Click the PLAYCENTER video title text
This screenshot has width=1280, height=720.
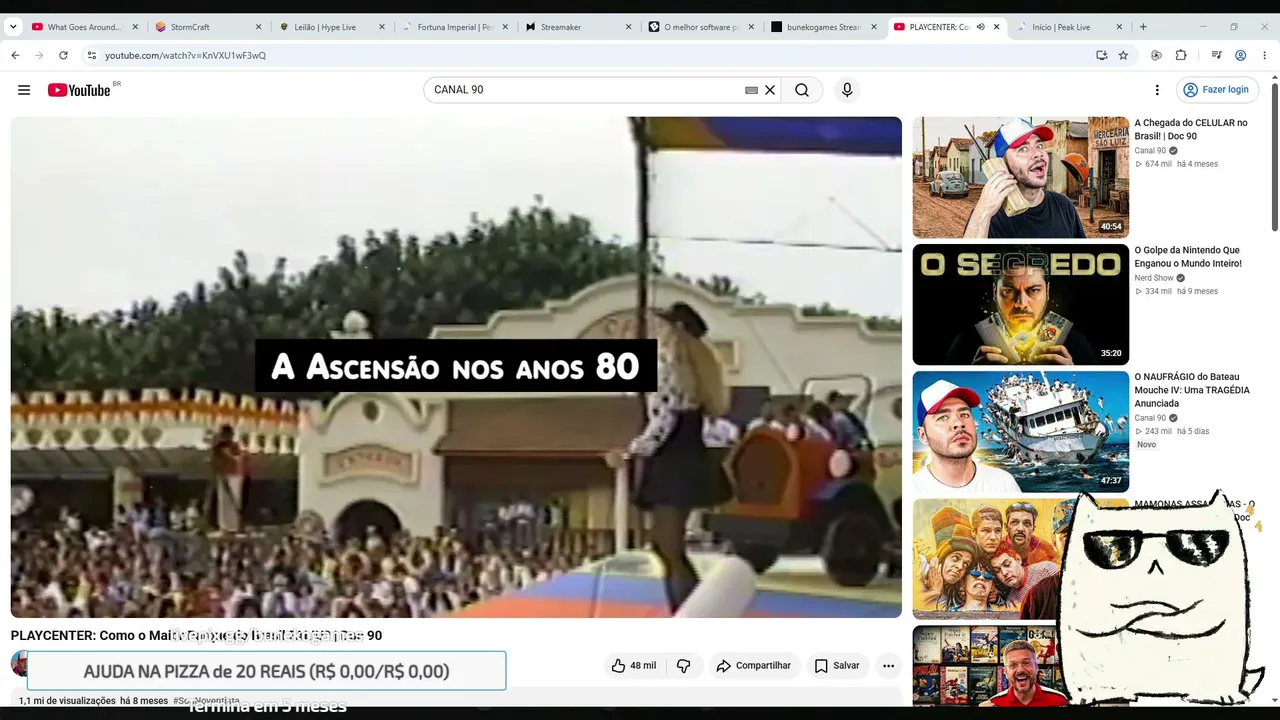[196, 635]
